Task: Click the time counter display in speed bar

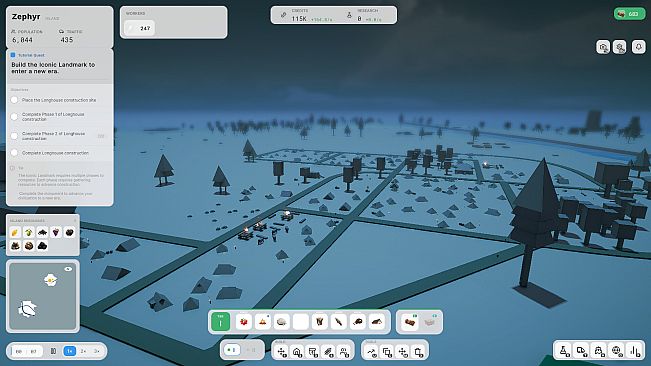Action: click(26, 351)
